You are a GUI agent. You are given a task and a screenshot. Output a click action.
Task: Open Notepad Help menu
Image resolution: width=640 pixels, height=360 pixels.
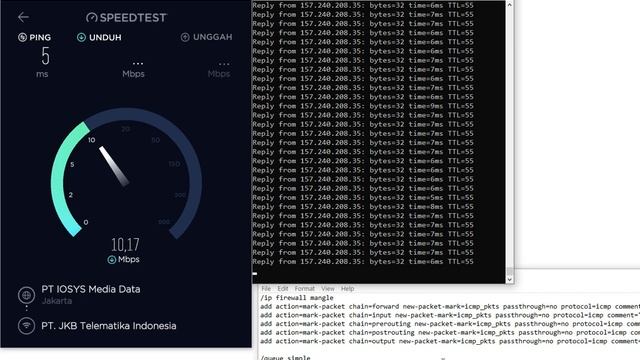(x=347, y=289)
